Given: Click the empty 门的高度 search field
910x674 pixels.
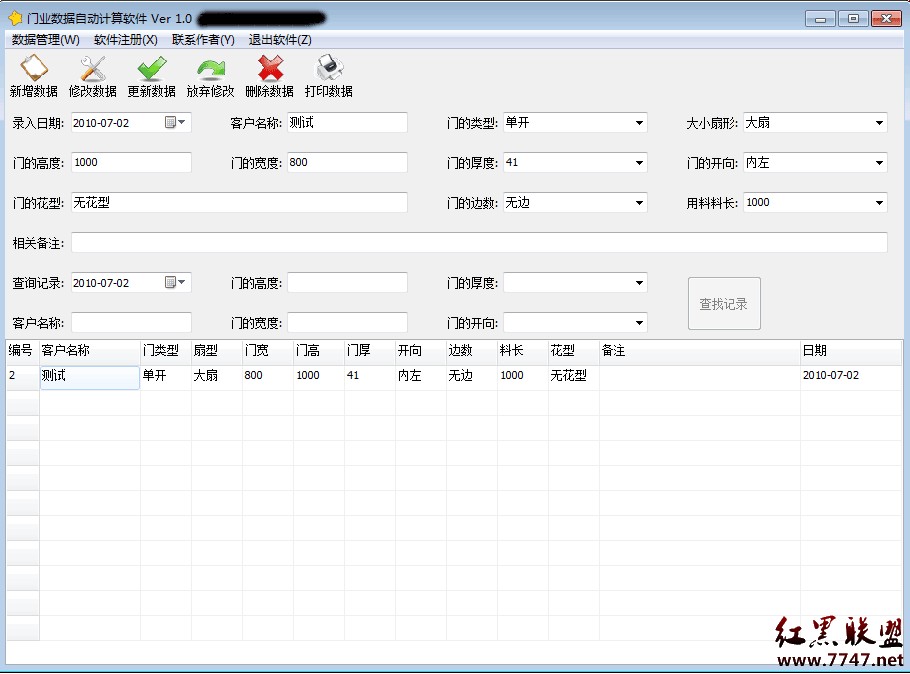Looking at the screenshot, I should click(347, 283).
